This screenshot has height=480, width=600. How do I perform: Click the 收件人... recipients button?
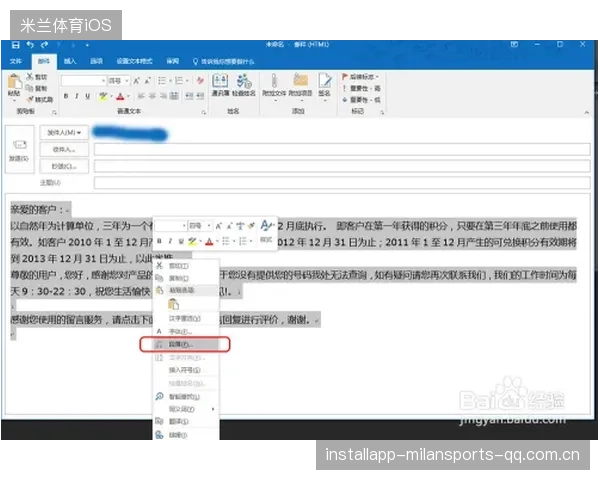64,149
